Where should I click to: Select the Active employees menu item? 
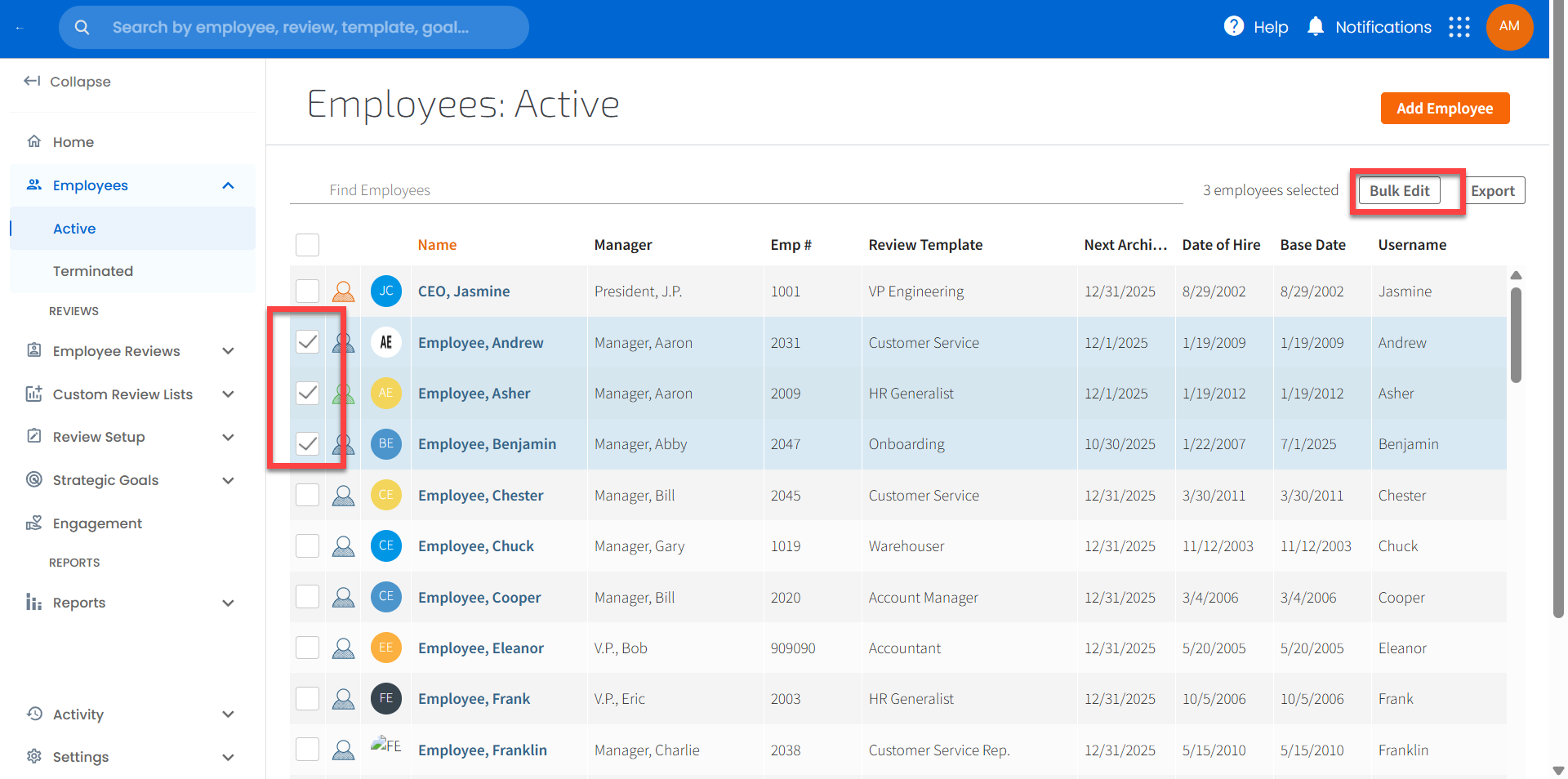[x=74, y=229]
